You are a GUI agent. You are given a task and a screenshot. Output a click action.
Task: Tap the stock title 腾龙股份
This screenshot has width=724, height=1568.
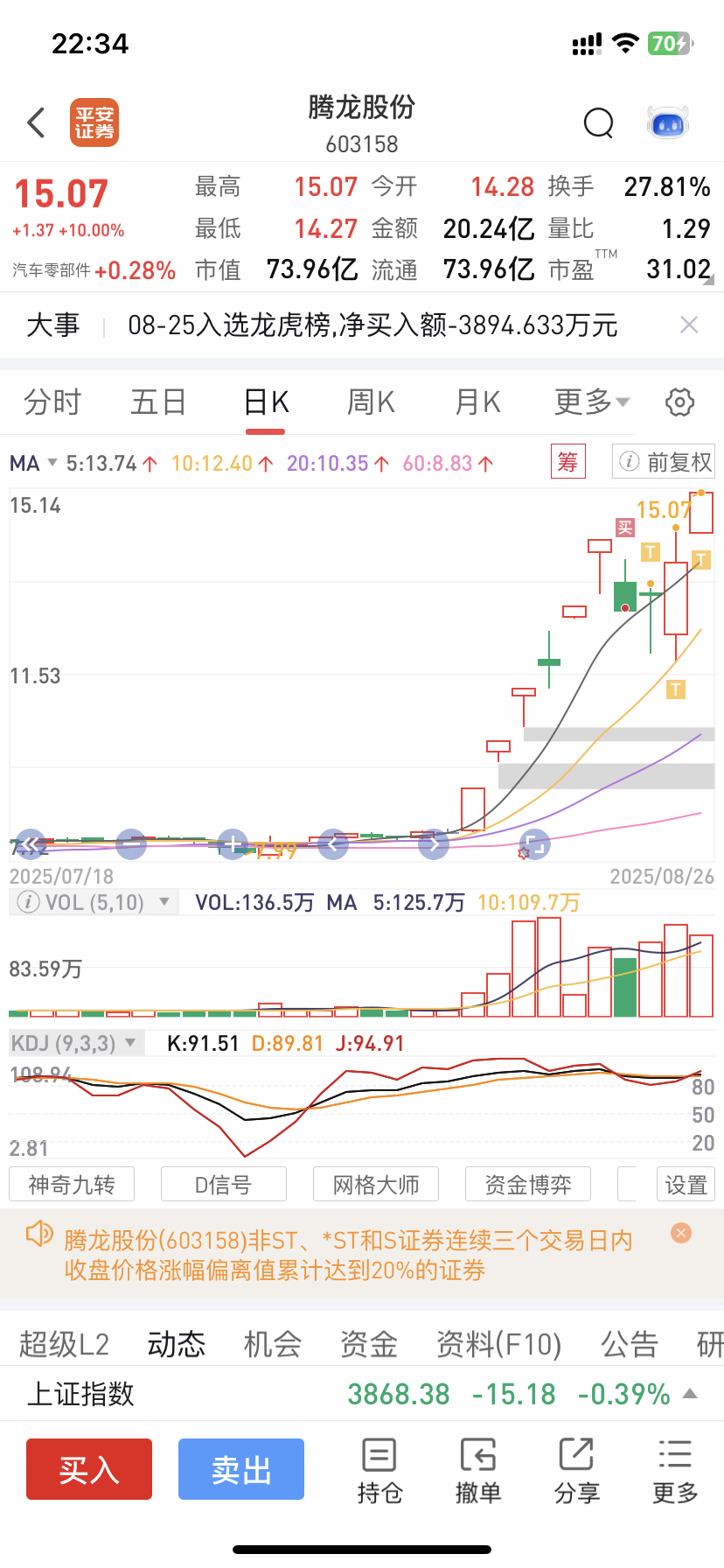tap(362, 107)
